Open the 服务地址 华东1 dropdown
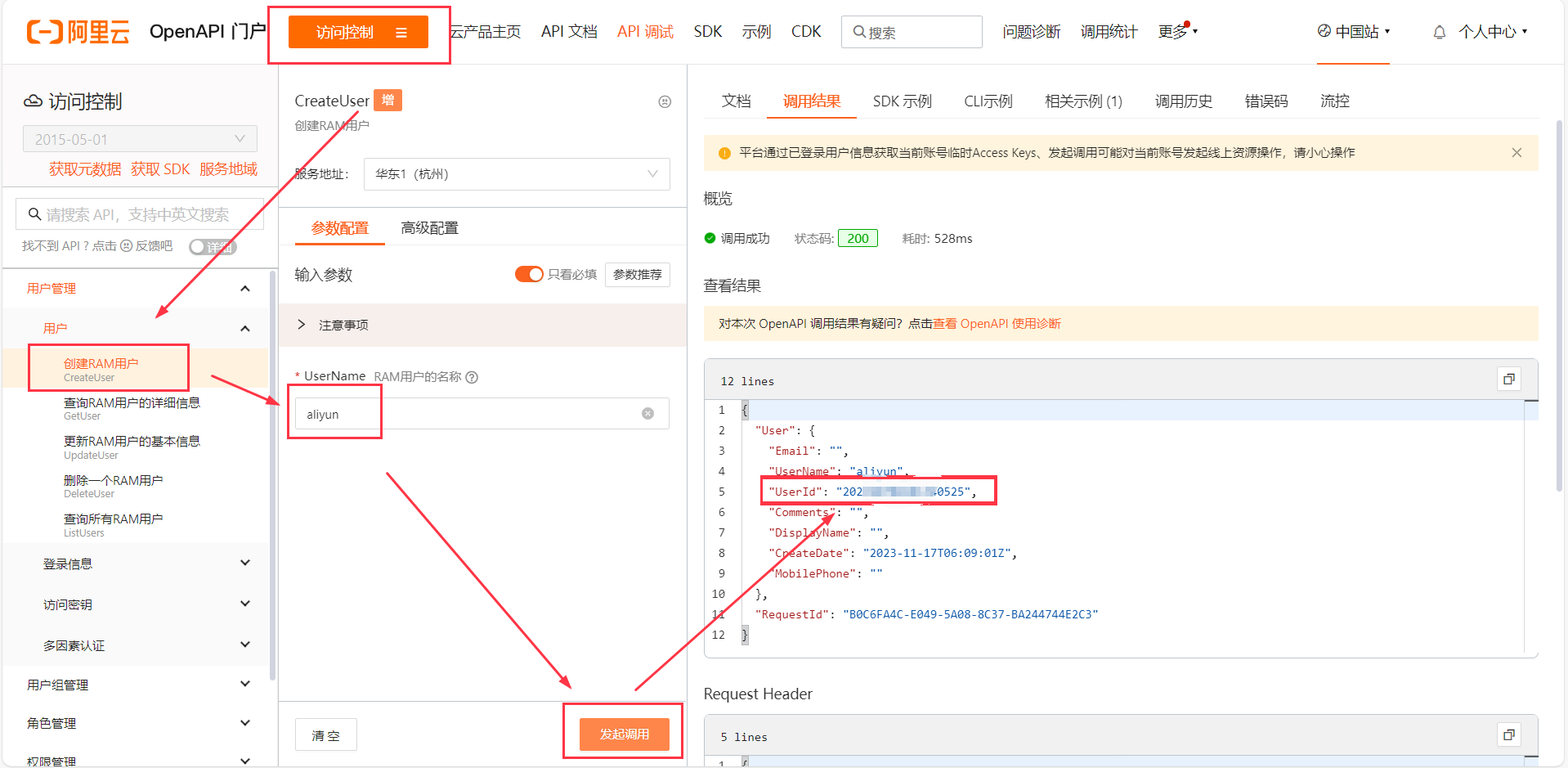1568x768 pixels. tap(517, 174)
